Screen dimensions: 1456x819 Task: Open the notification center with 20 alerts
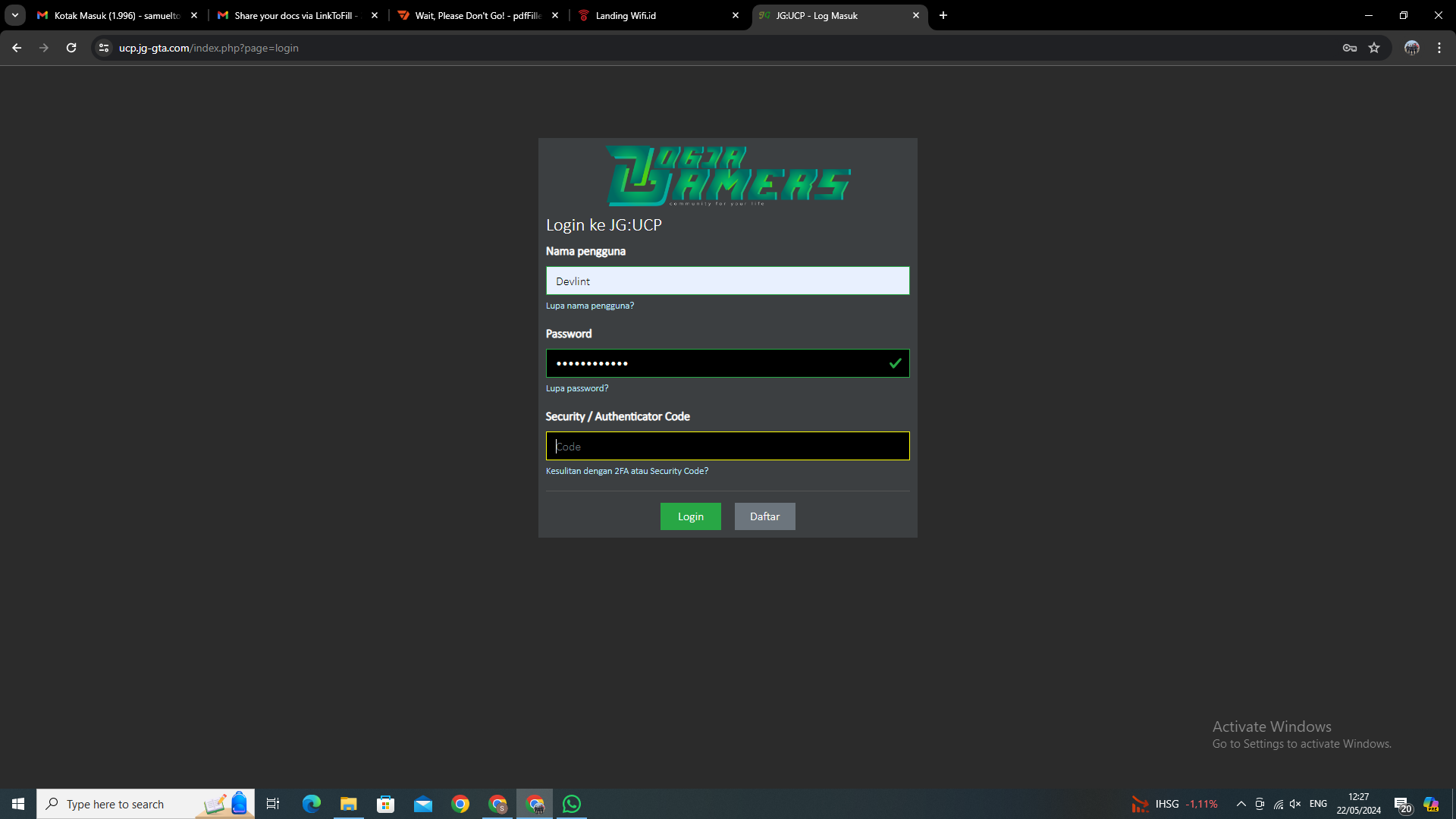pos(1403,805)
